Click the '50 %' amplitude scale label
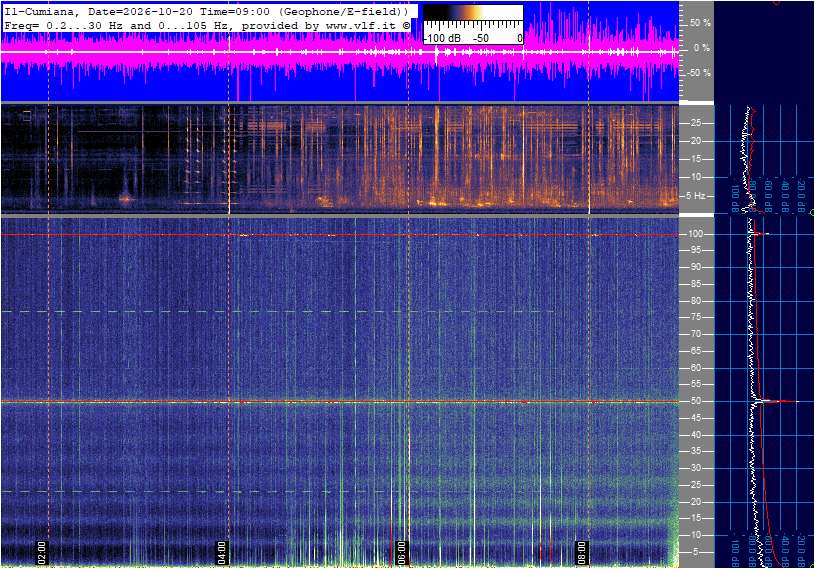 pyautogui.click(x=700, y=23)
